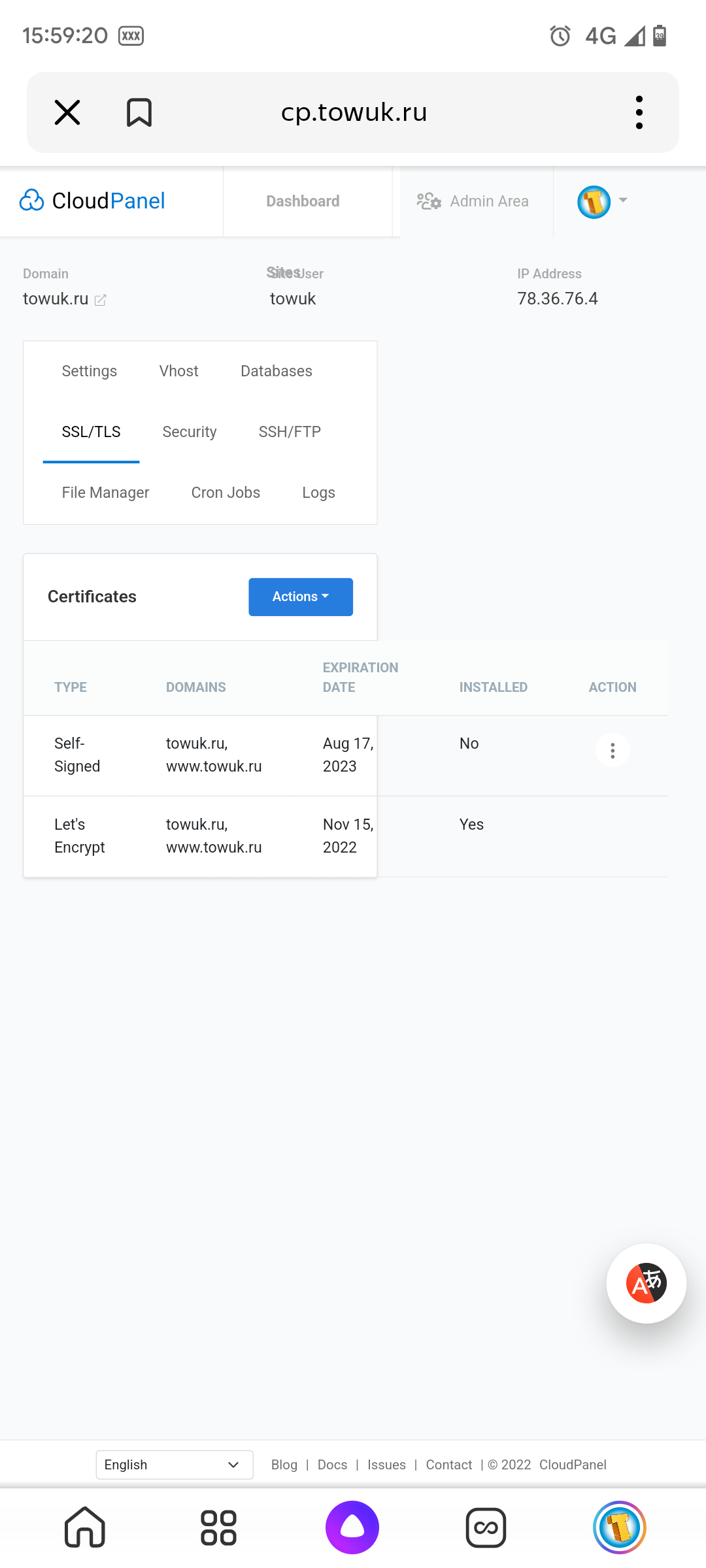
Task: Switch to the Databases tab
Action: click(276, 370)
